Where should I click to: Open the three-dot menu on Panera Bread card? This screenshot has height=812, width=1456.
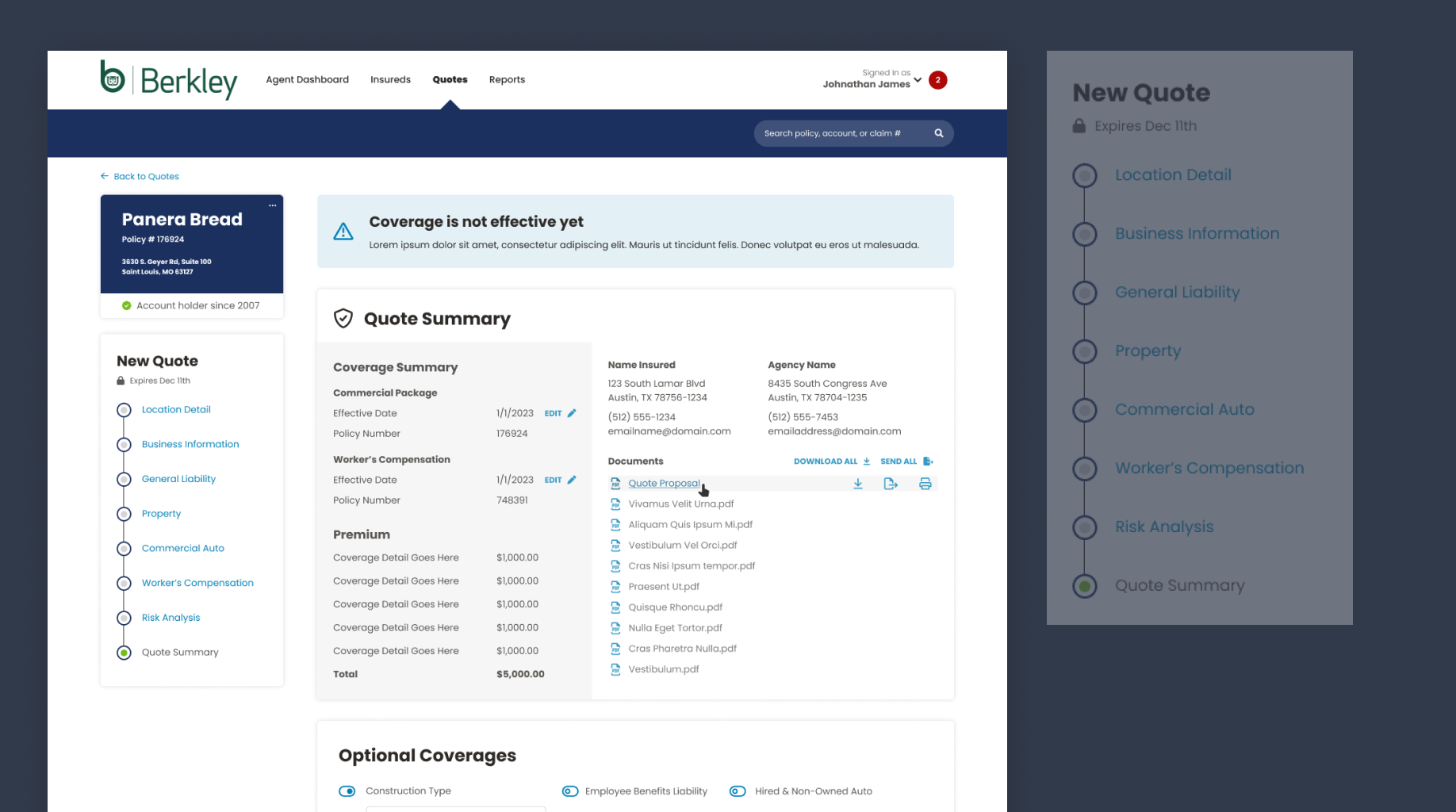272,205
